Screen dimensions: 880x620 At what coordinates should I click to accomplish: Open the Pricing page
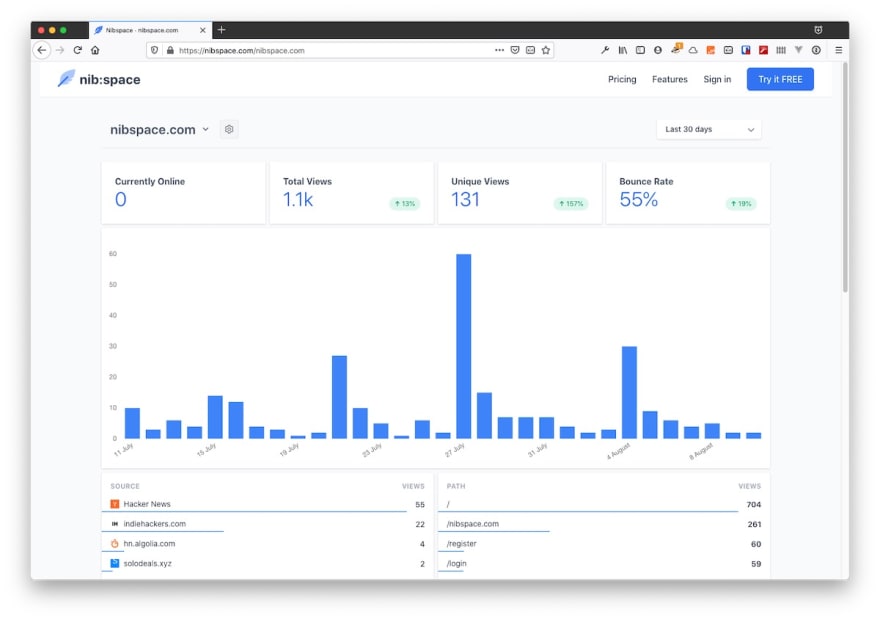pyautogui.click(x=622, y=79)
